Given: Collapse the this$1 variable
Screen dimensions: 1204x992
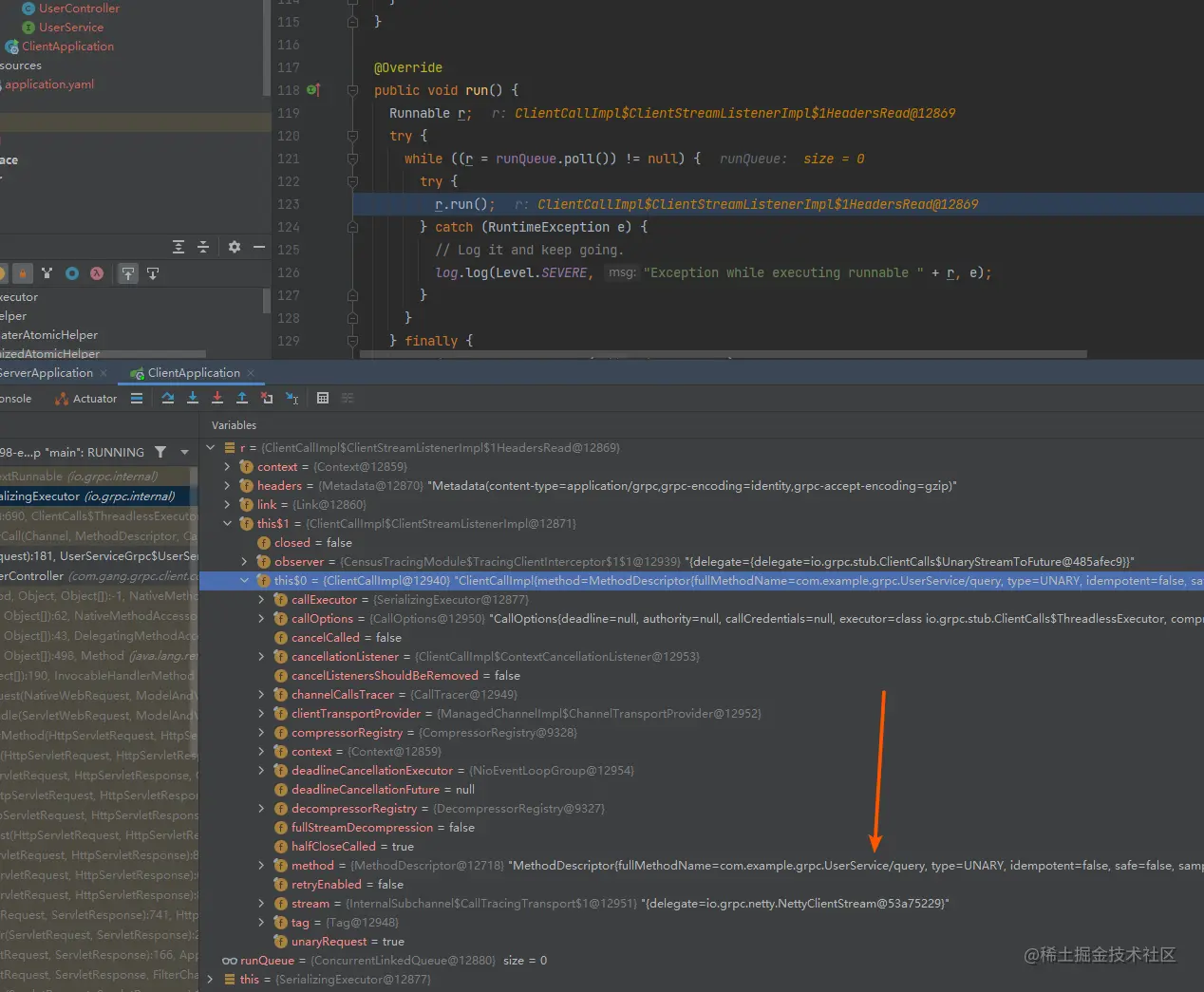Looking at the screenshot, I should pyautogui.click(x=227, y=524).
